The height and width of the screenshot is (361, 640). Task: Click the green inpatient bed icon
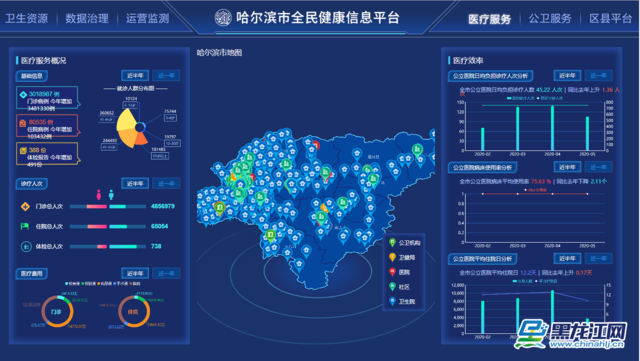click(25, 226)
